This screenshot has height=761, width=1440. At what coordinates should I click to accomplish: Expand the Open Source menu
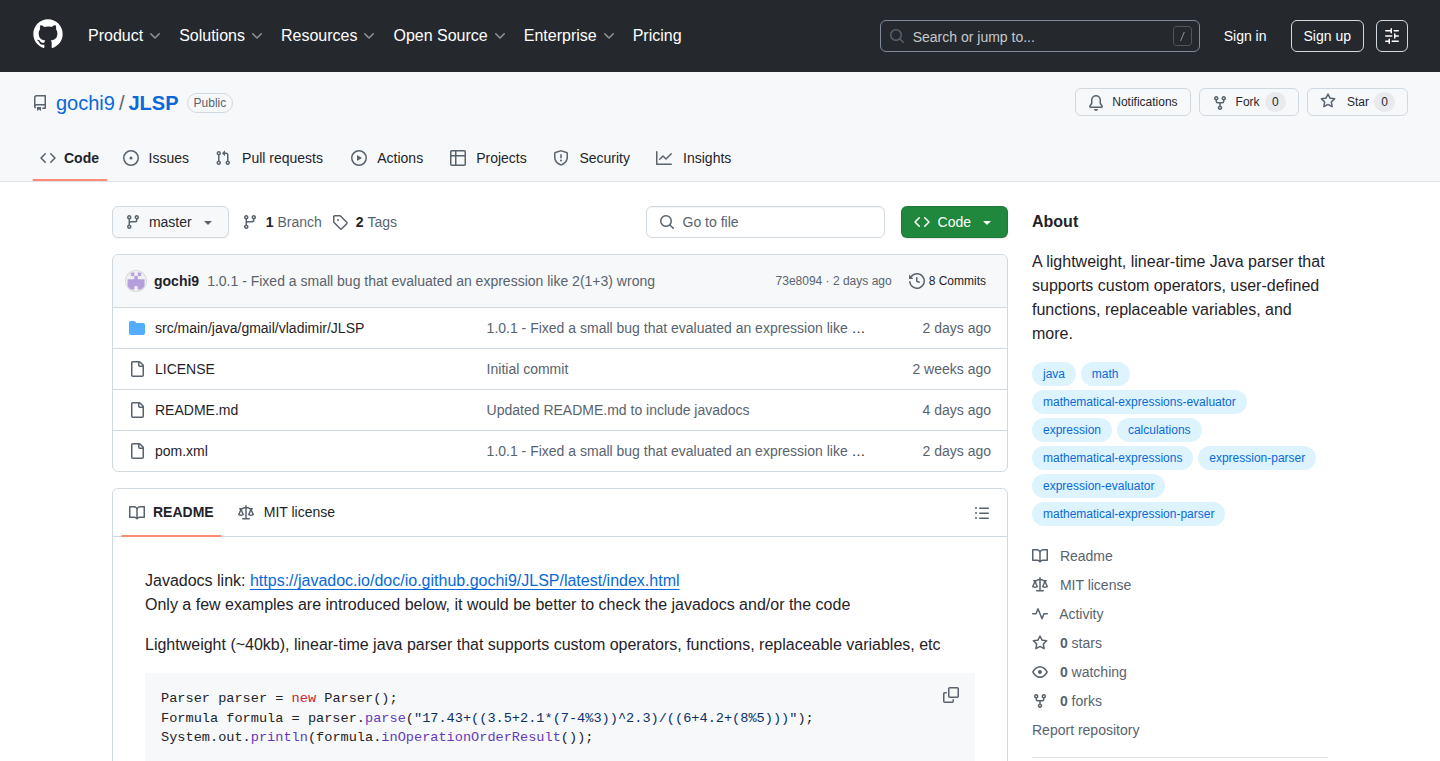click(x=450, y=36)
